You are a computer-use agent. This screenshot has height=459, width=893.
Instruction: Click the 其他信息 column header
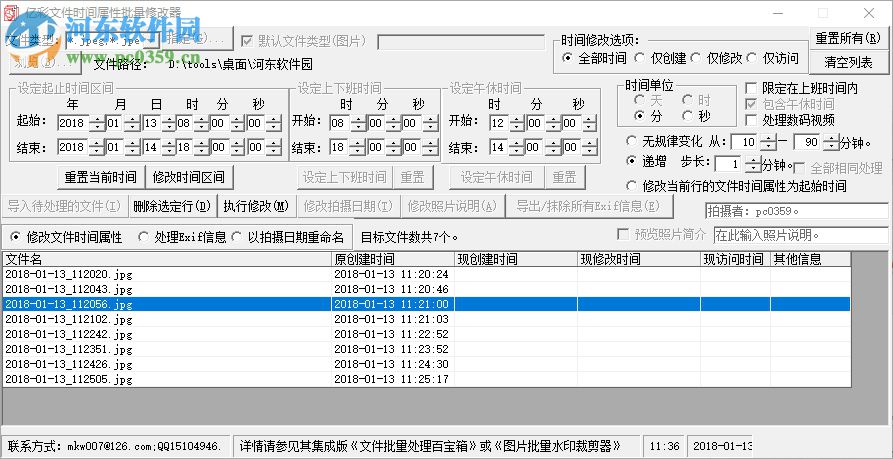810,259
